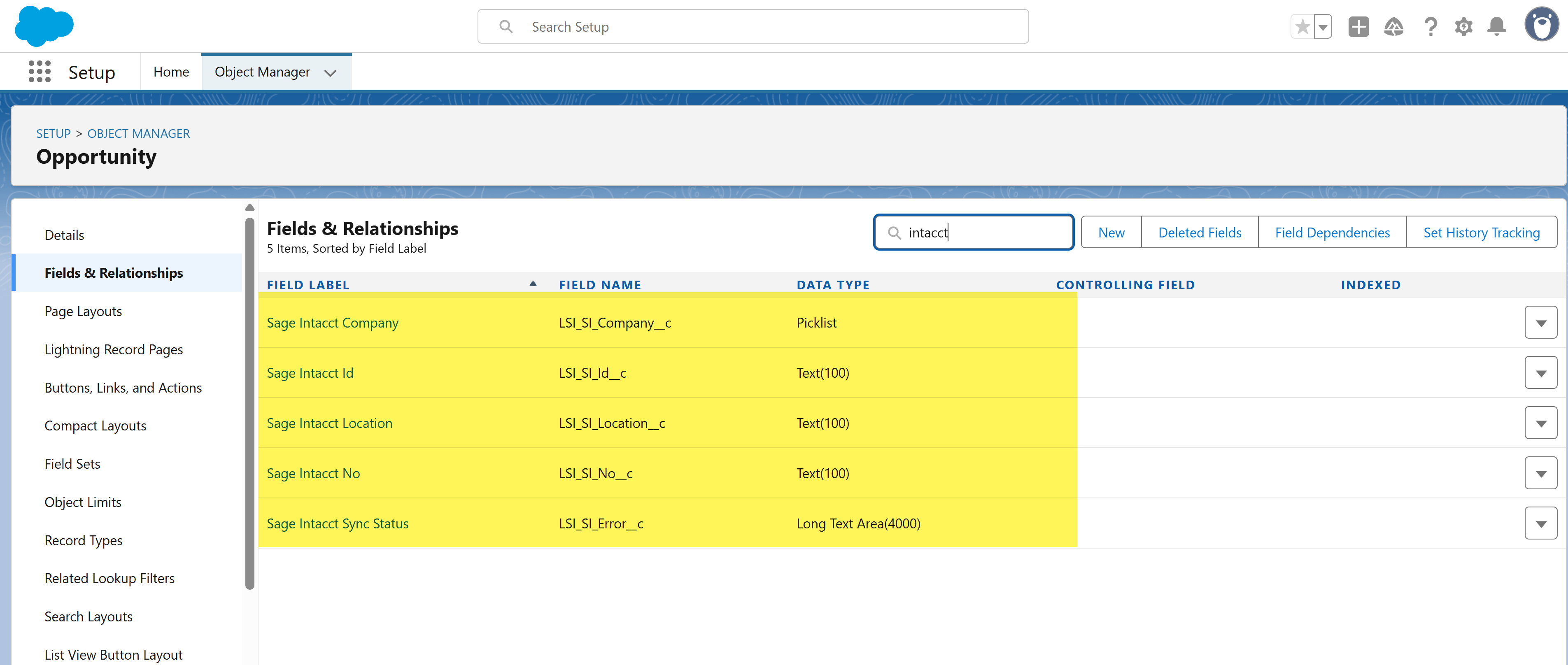Open Lightning Record Pages section
This screenshot has width=1568, height=665.
(113, 349)
